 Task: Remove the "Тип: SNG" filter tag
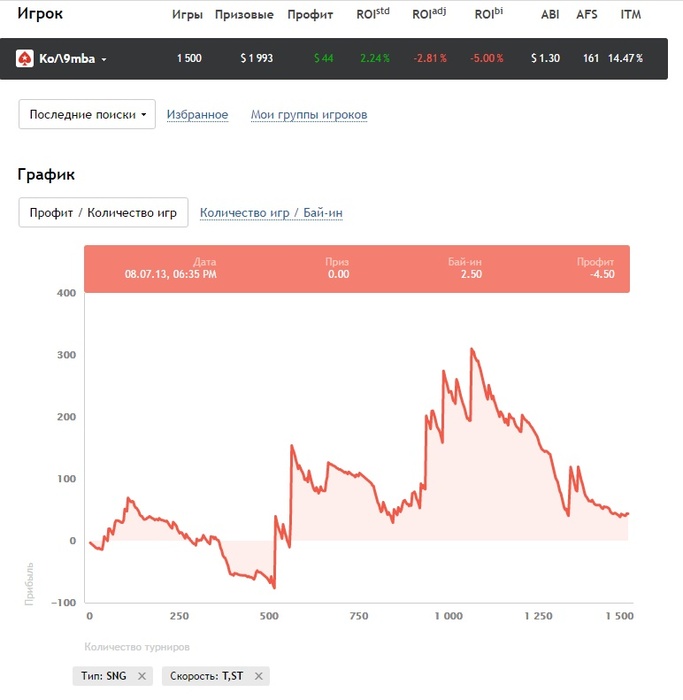click(142, 677)
